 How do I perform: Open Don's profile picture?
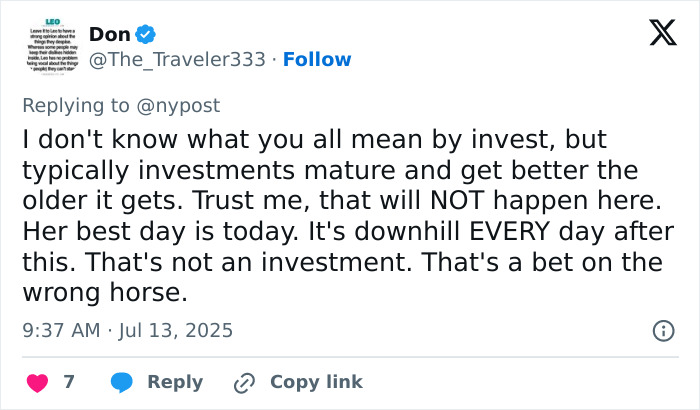(49, 47)
